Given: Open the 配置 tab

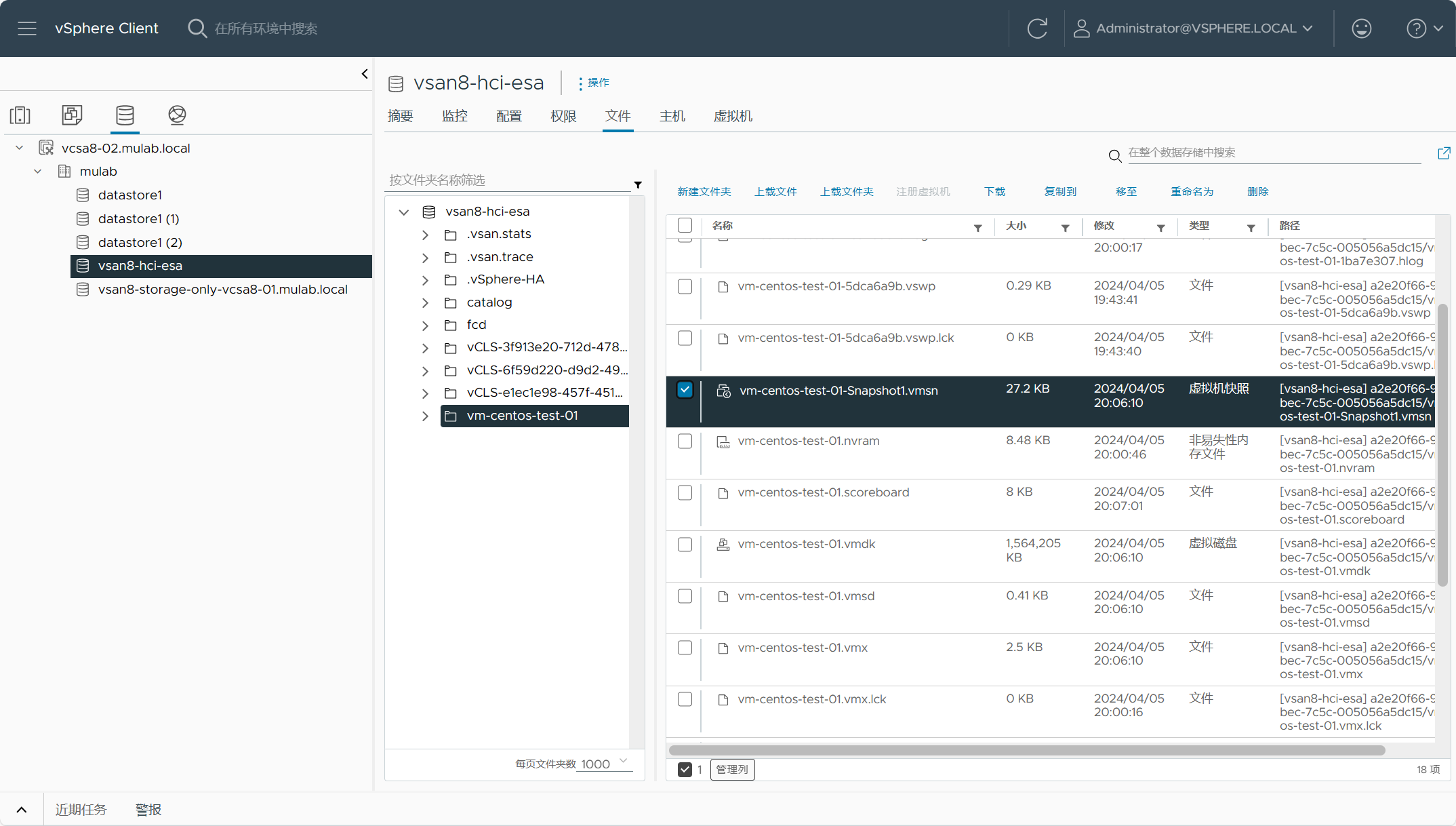Looking at the screenshot, I should tap(509, 116).
